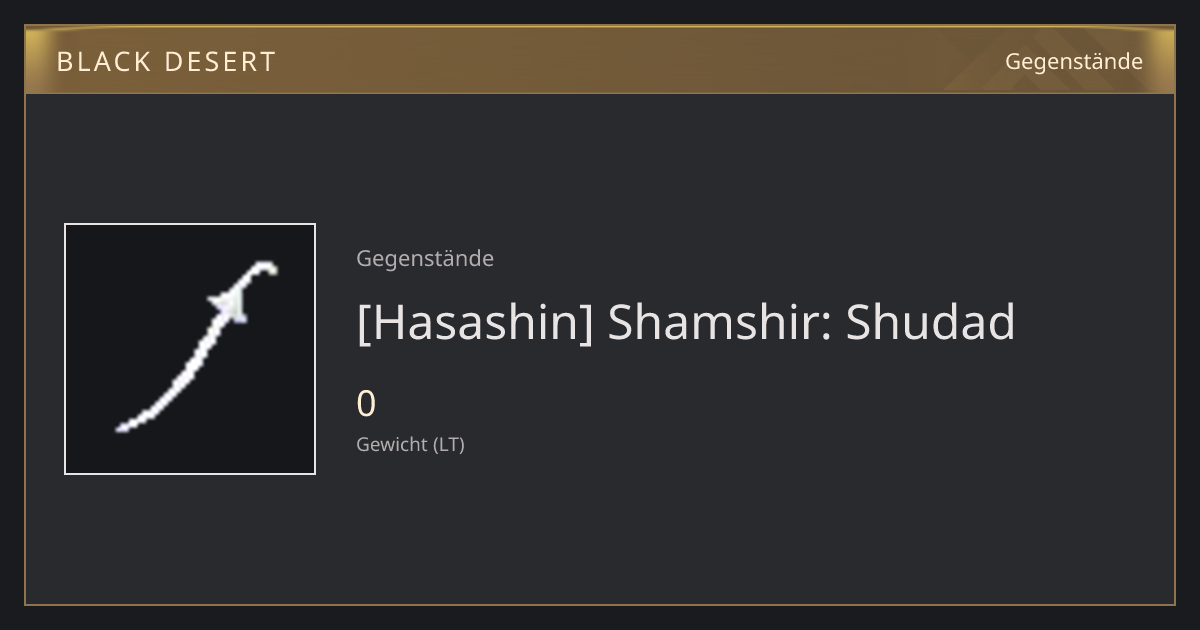Click the weight value 0
Viewport: 1200px width, 630px height.
click(x=366, y=404)
